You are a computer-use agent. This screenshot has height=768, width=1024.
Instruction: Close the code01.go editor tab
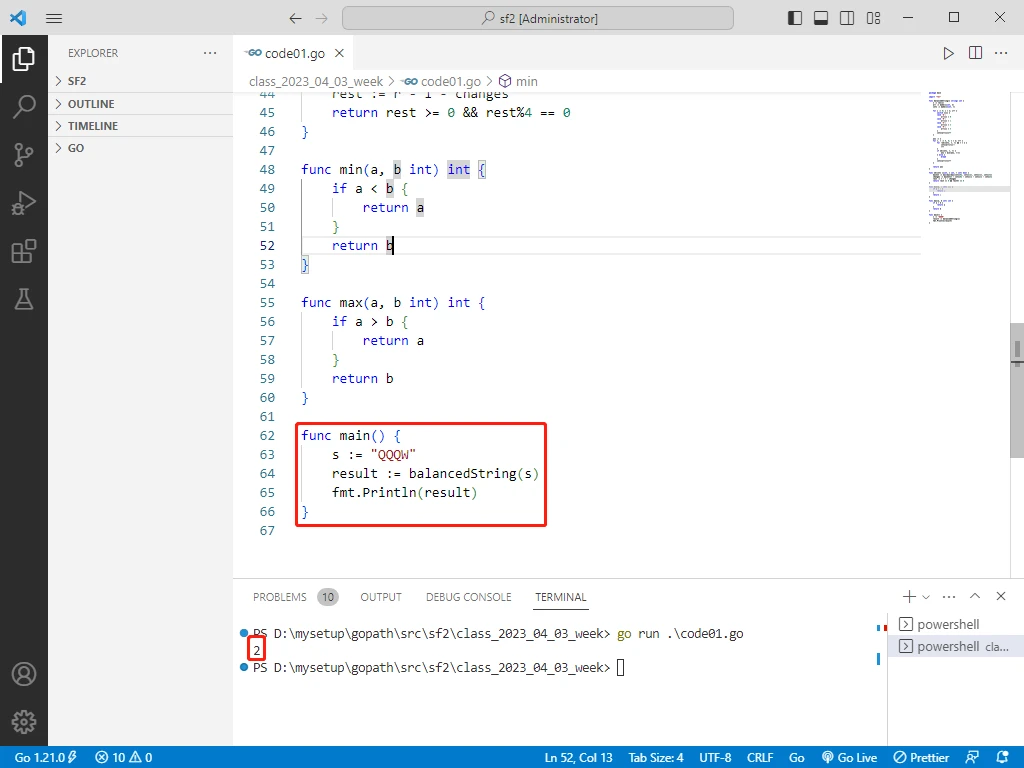339,53
